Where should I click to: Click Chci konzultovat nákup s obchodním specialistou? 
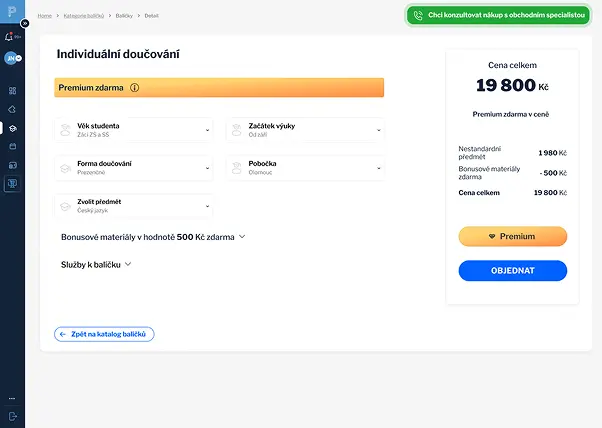(x=498, y=15)
